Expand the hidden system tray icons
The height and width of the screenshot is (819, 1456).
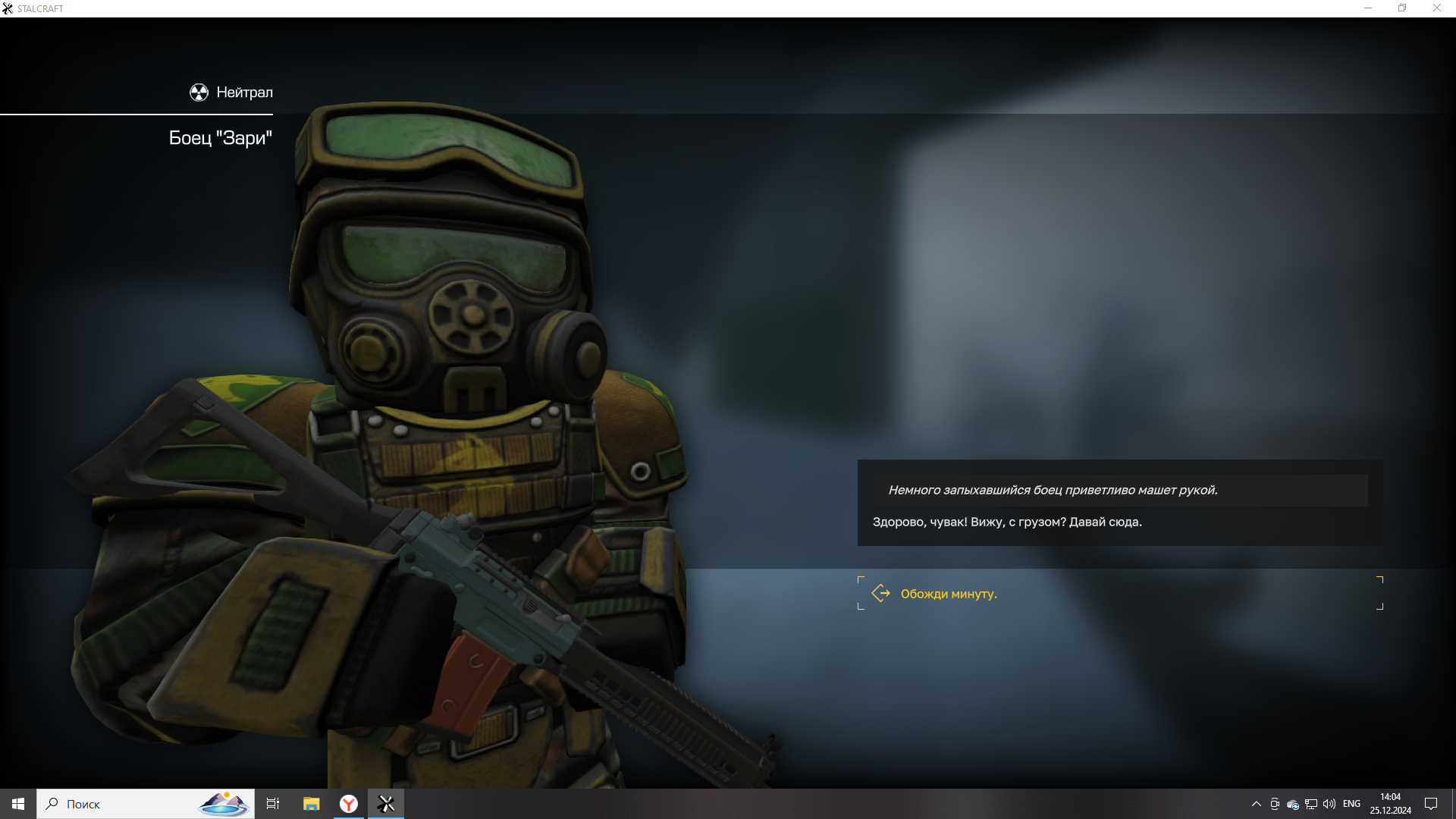pos(1257,804)
